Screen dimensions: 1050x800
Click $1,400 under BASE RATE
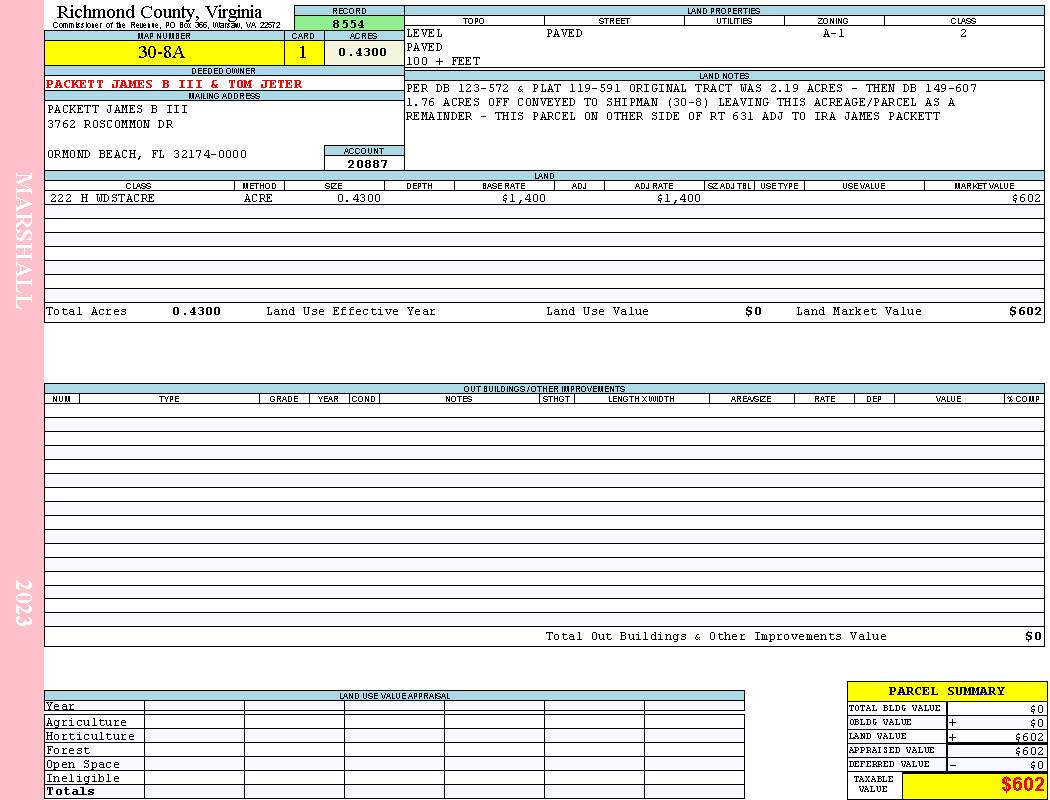(x=523, y=198)
